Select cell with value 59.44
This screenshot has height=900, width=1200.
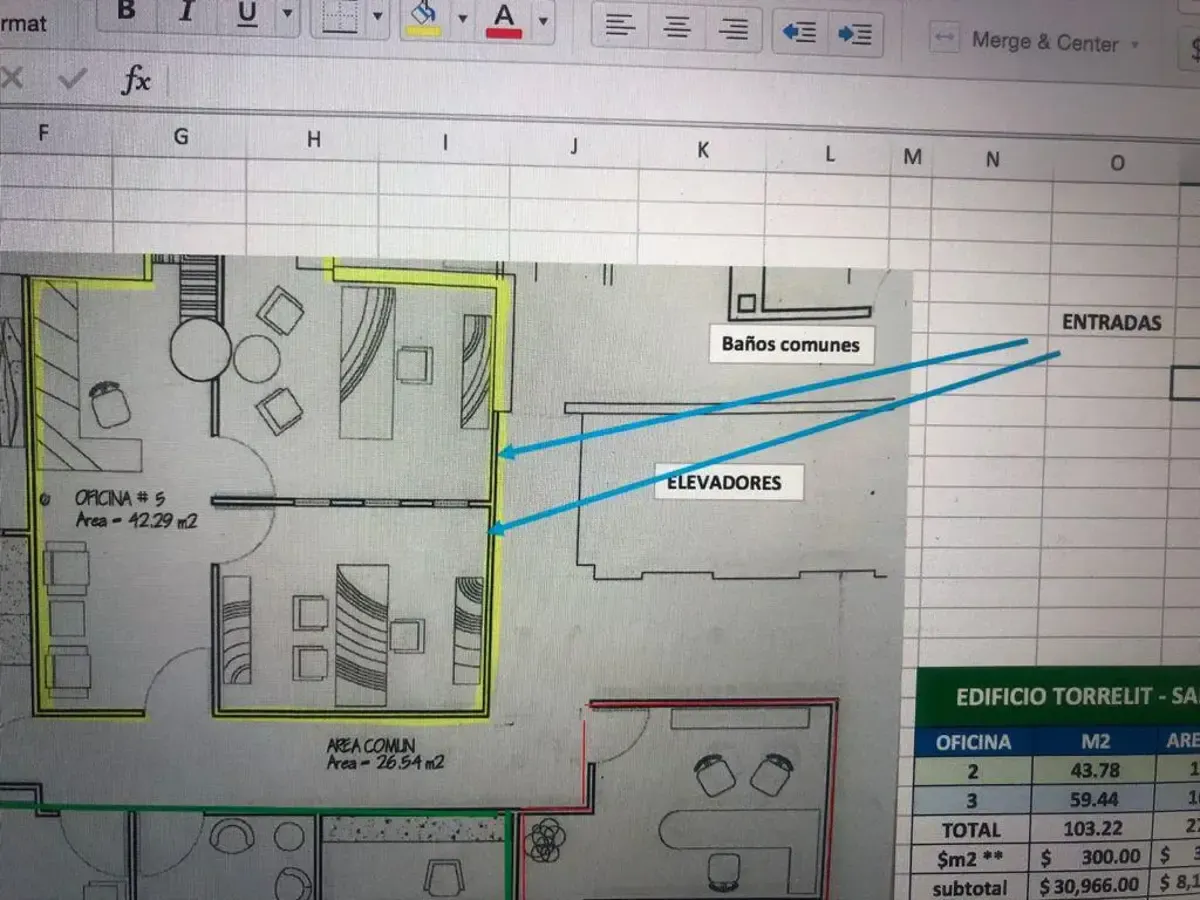[x=1093, y=800]
